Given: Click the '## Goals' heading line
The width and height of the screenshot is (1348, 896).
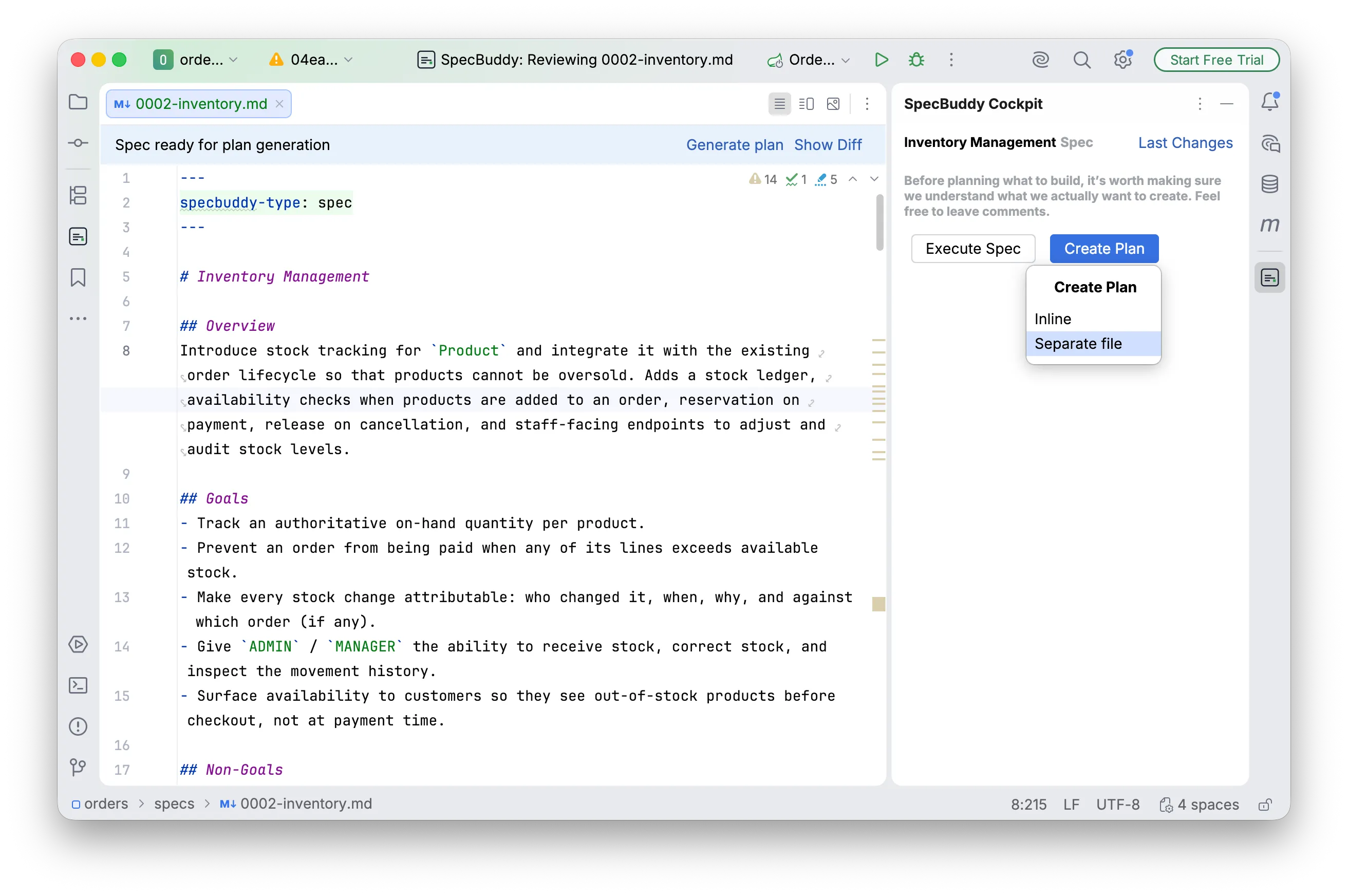Looking at the screenshot, I should click(x=214, y=498).
